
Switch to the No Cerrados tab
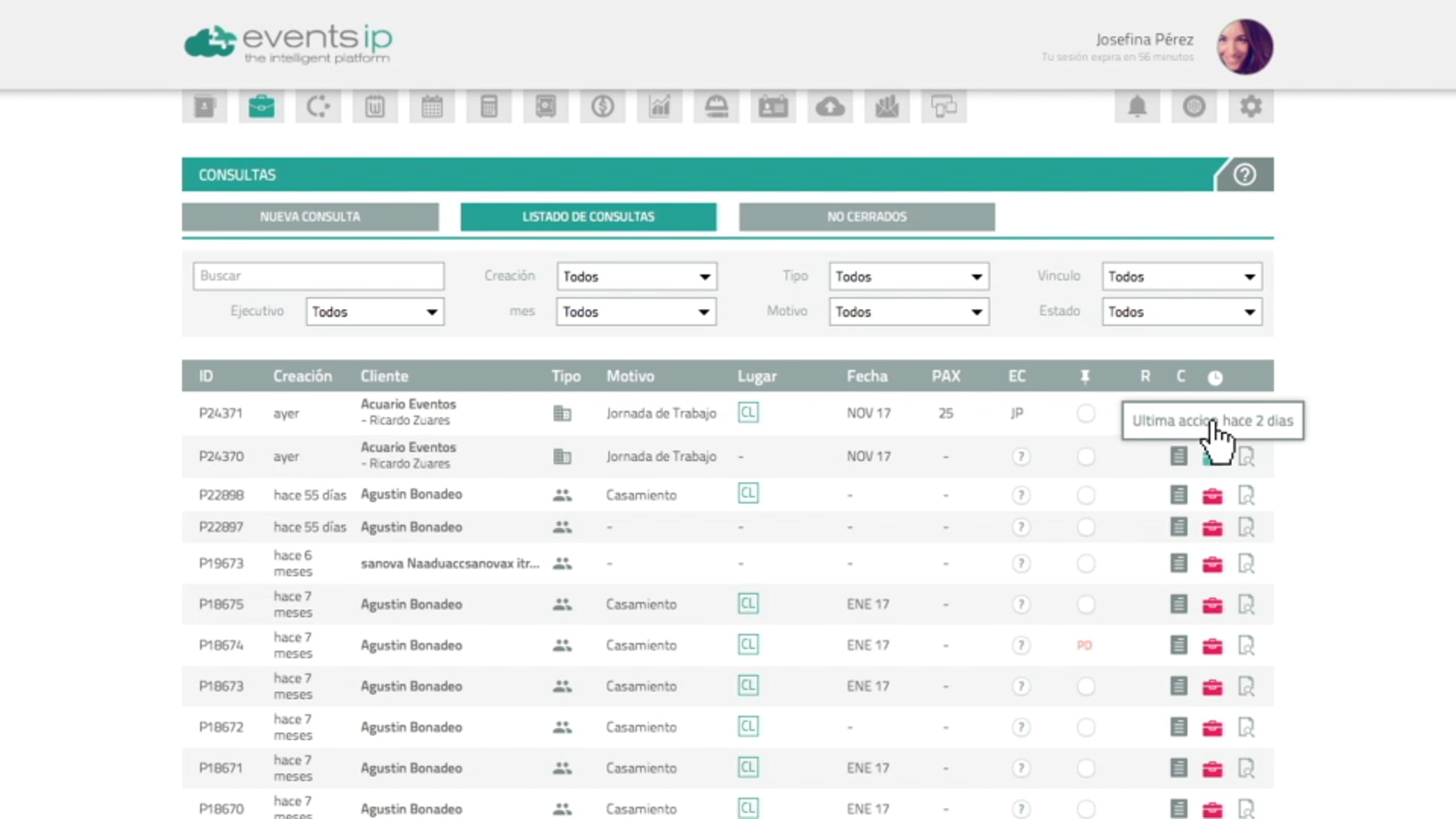click(x=866, y=217)
